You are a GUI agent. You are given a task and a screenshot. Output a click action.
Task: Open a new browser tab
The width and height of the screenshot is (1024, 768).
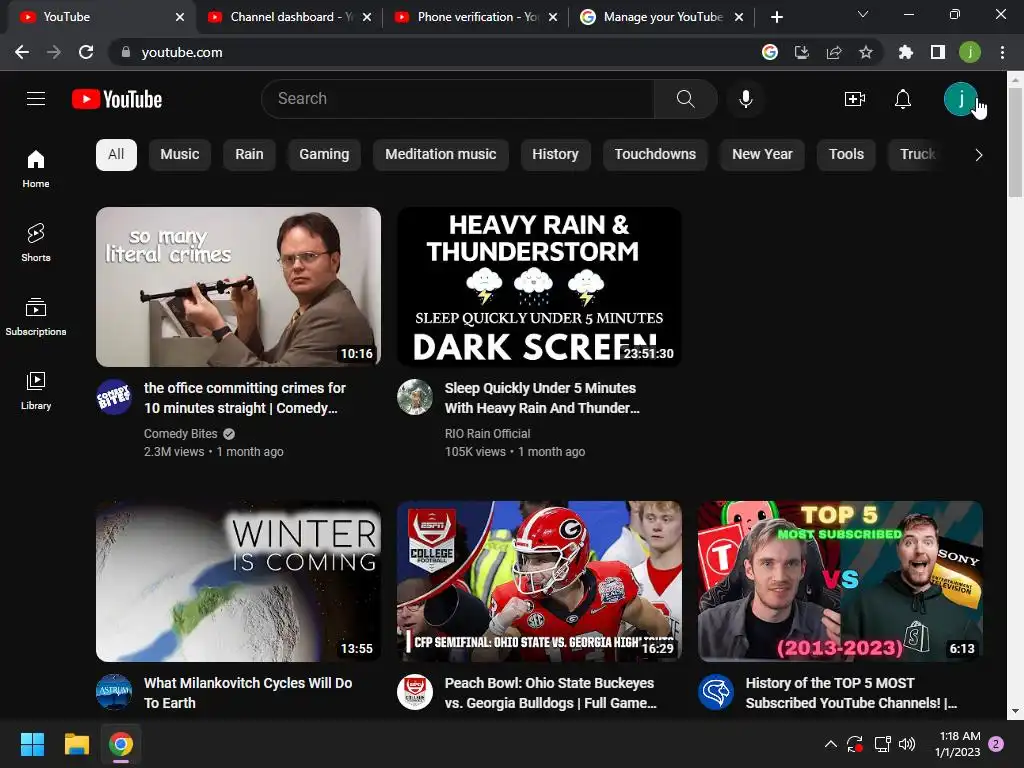(x=776, y=17)
